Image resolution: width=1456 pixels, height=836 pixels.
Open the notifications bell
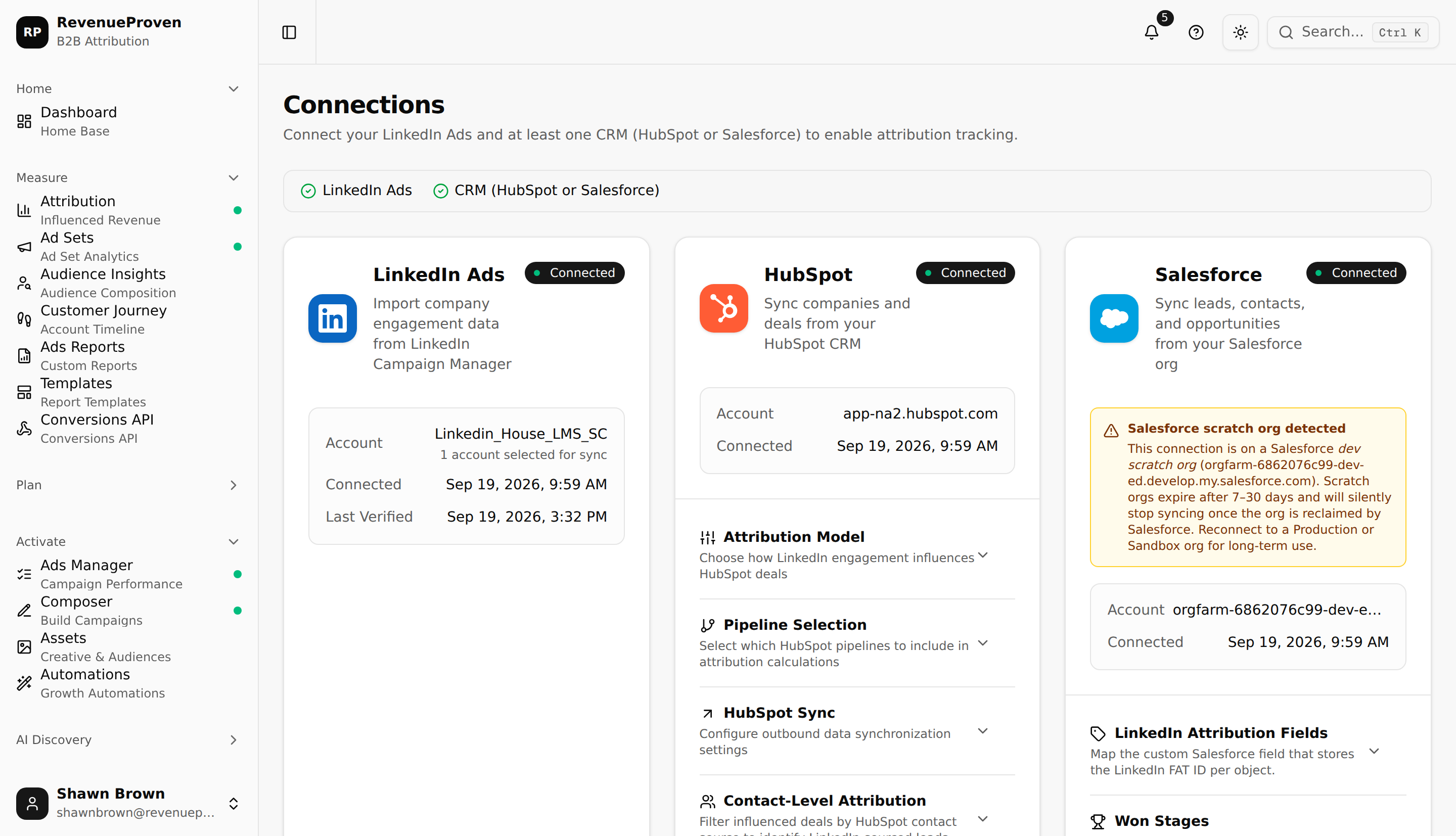1151,32
